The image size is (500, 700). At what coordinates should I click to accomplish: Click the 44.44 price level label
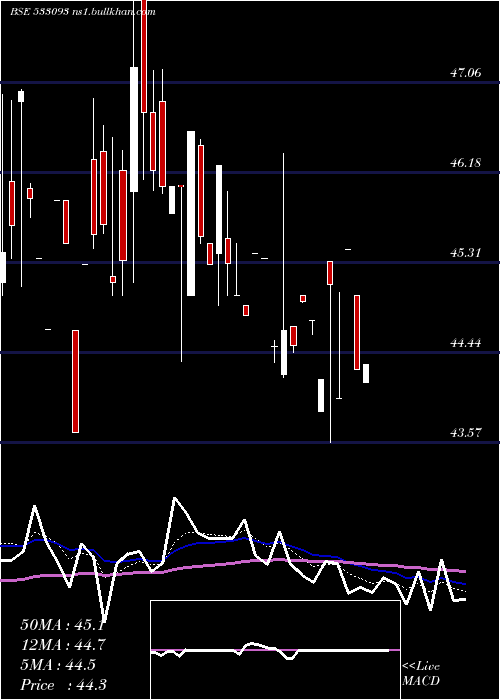[x=466, y=343]
